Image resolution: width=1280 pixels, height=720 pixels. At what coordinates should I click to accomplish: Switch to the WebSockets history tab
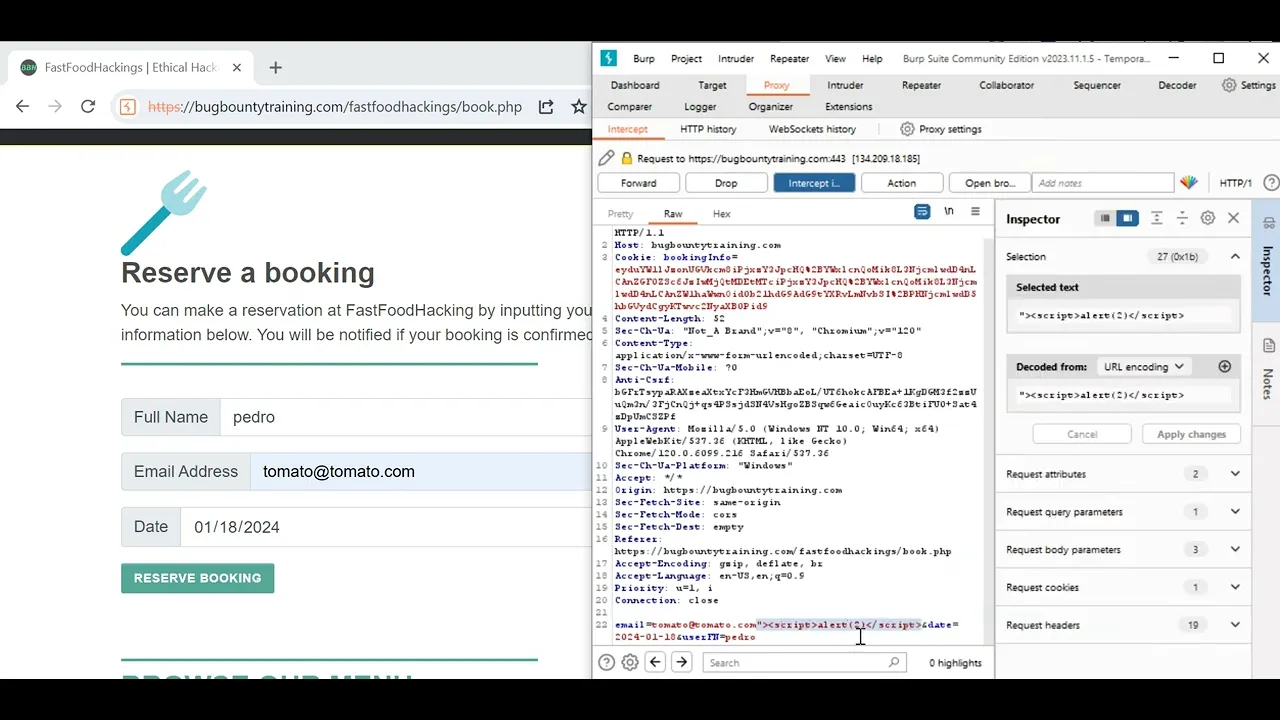[x=812, y=129]
